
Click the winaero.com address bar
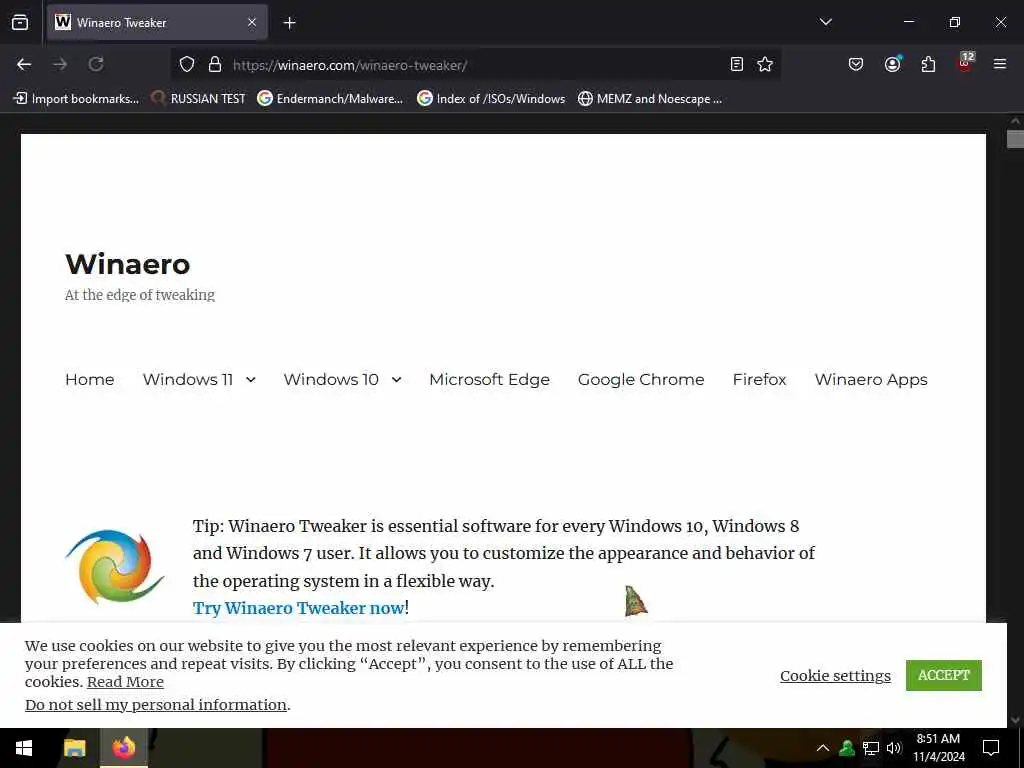(x=477, y=65)
